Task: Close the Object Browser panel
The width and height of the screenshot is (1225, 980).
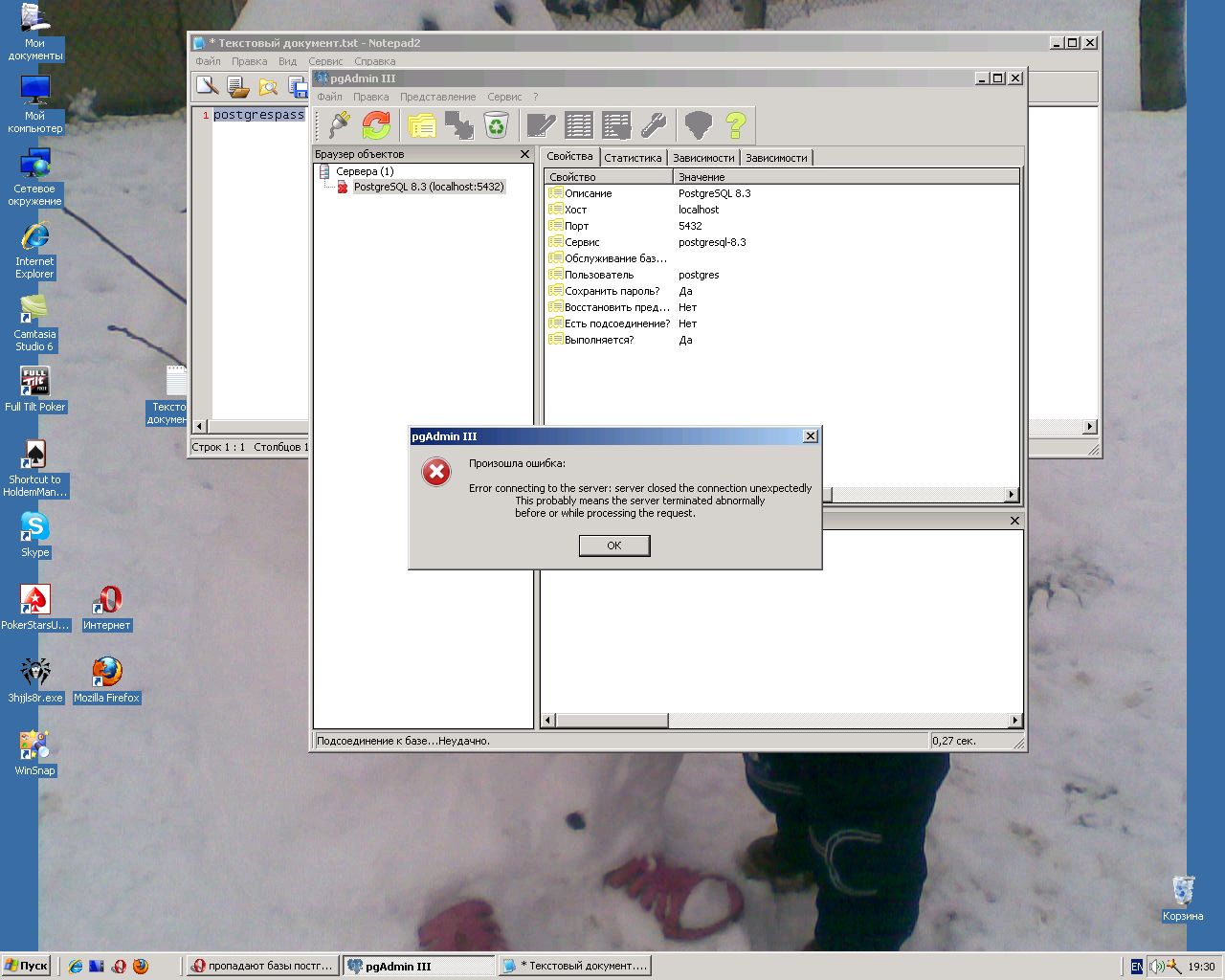Action: (524, 154)
